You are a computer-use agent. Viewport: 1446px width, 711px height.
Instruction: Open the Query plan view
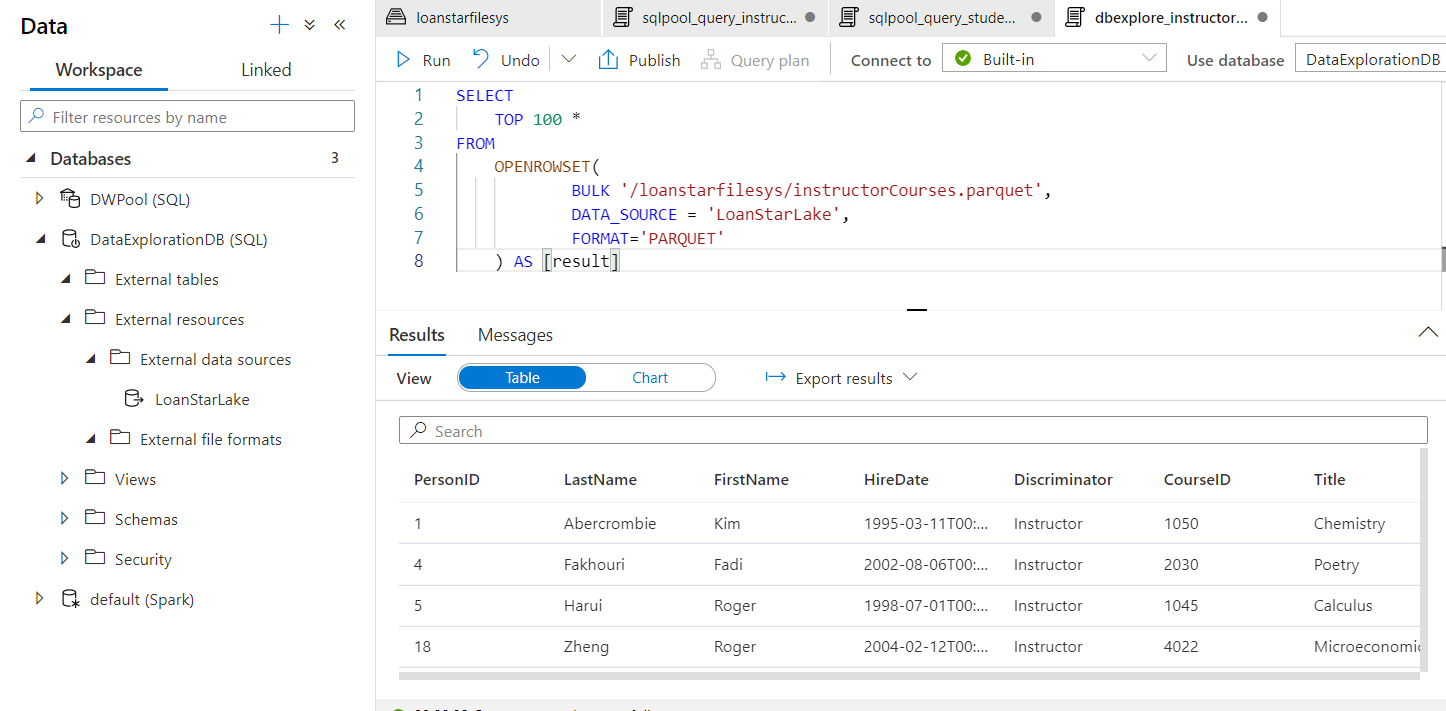[755, 59]
